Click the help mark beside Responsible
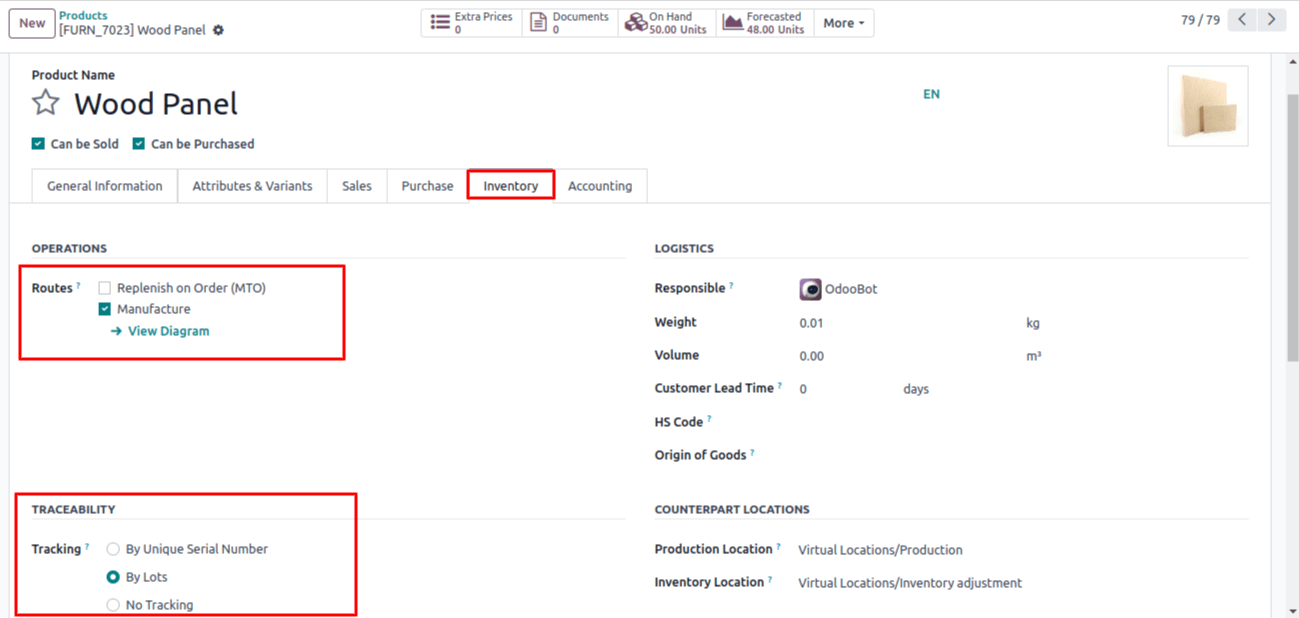 click(x=731, y=286)
